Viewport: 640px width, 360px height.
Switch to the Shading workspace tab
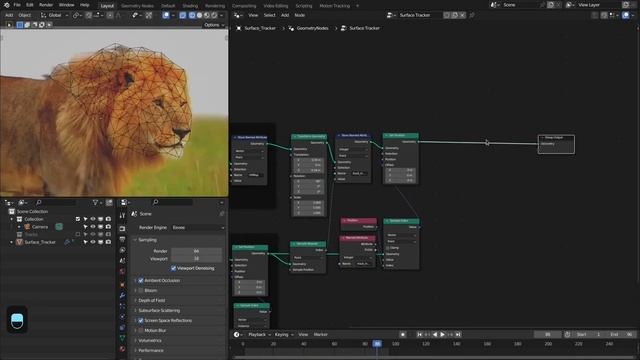[190, 6]
